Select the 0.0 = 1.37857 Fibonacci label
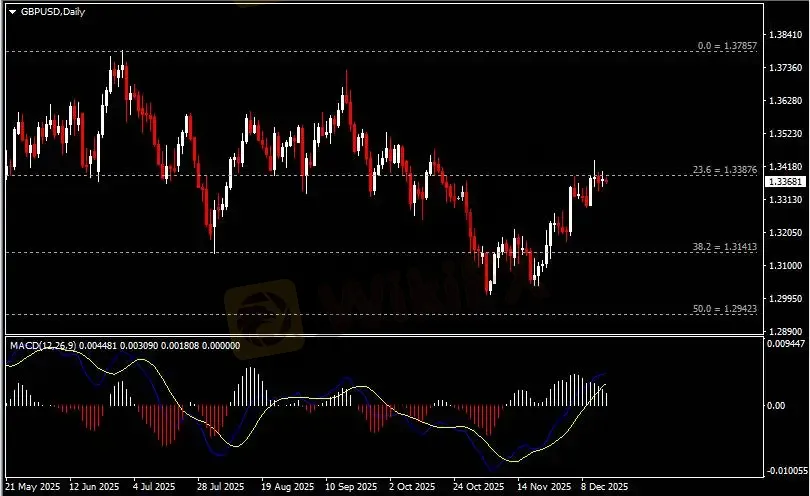The height and width of the screenshot is (496, 810). pos(727,46)
